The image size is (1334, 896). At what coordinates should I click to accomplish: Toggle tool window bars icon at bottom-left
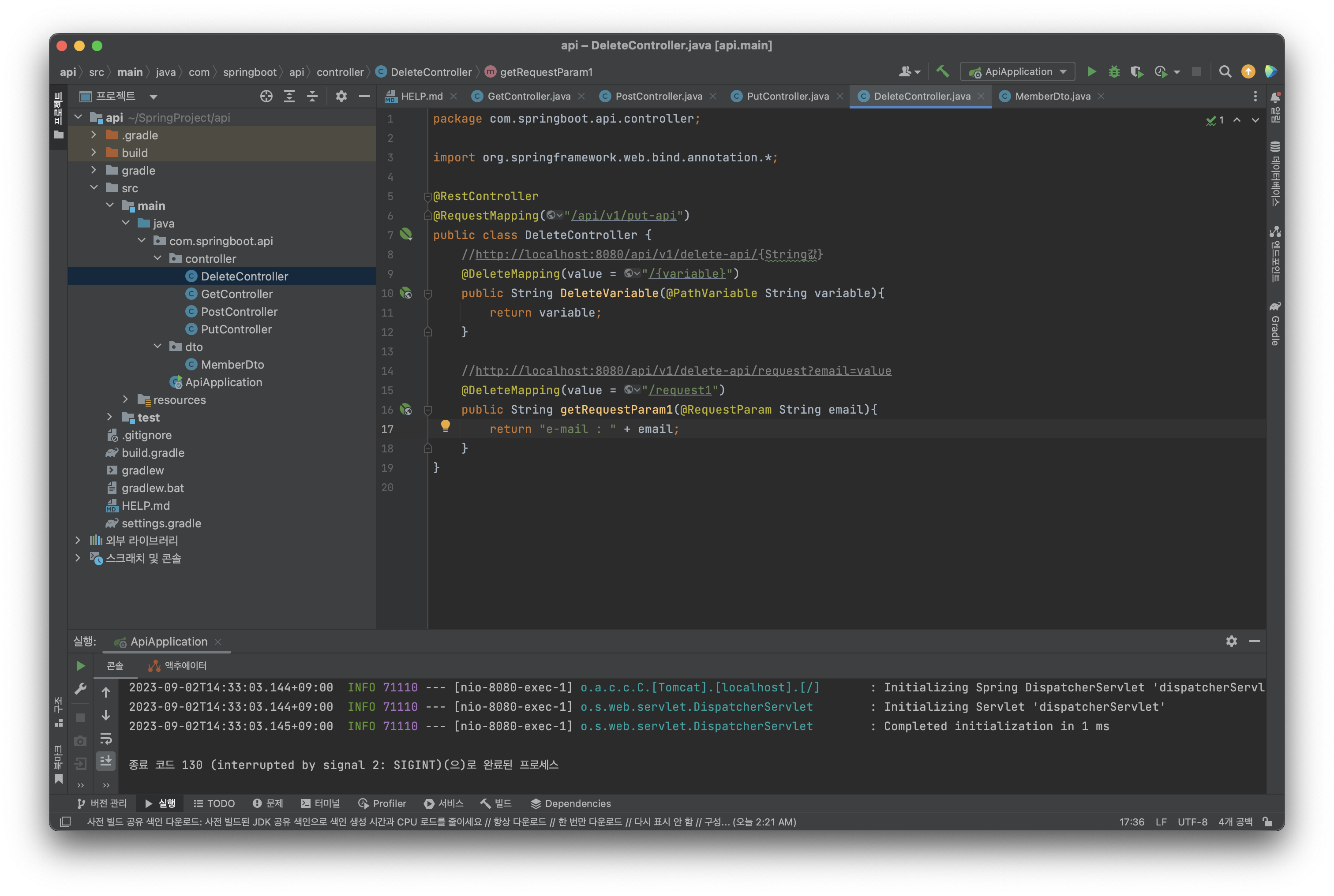click(65, 822)
